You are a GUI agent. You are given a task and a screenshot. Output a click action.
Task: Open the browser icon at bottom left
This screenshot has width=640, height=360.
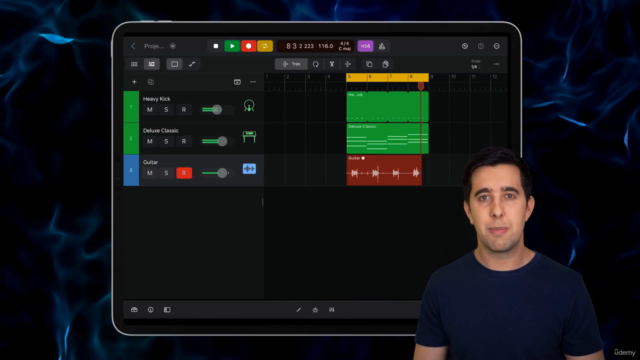tap(134, 310)
